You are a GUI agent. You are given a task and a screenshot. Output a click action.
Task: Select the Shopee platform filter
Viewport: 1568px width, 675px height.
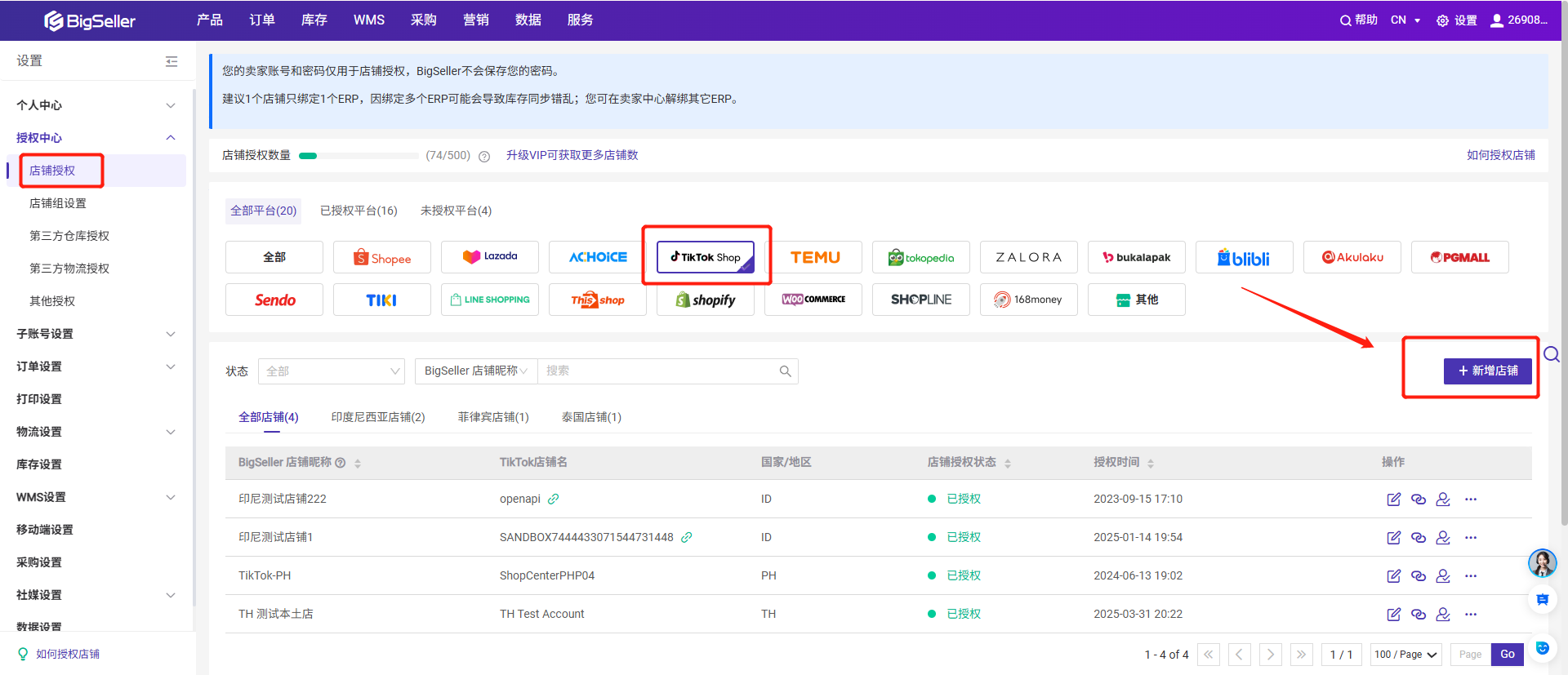[381, 258]
